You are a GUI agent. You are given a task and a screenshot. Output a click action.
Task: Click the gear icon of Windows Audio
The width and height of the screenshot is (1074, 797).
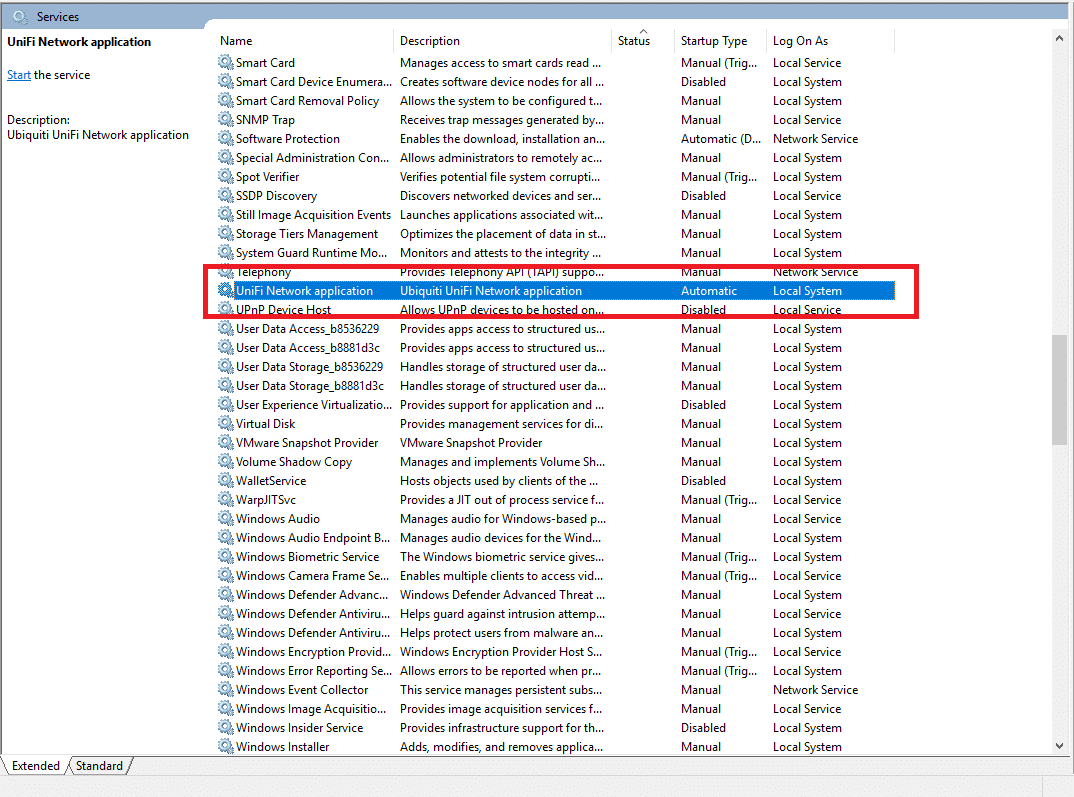coord(225,518)
